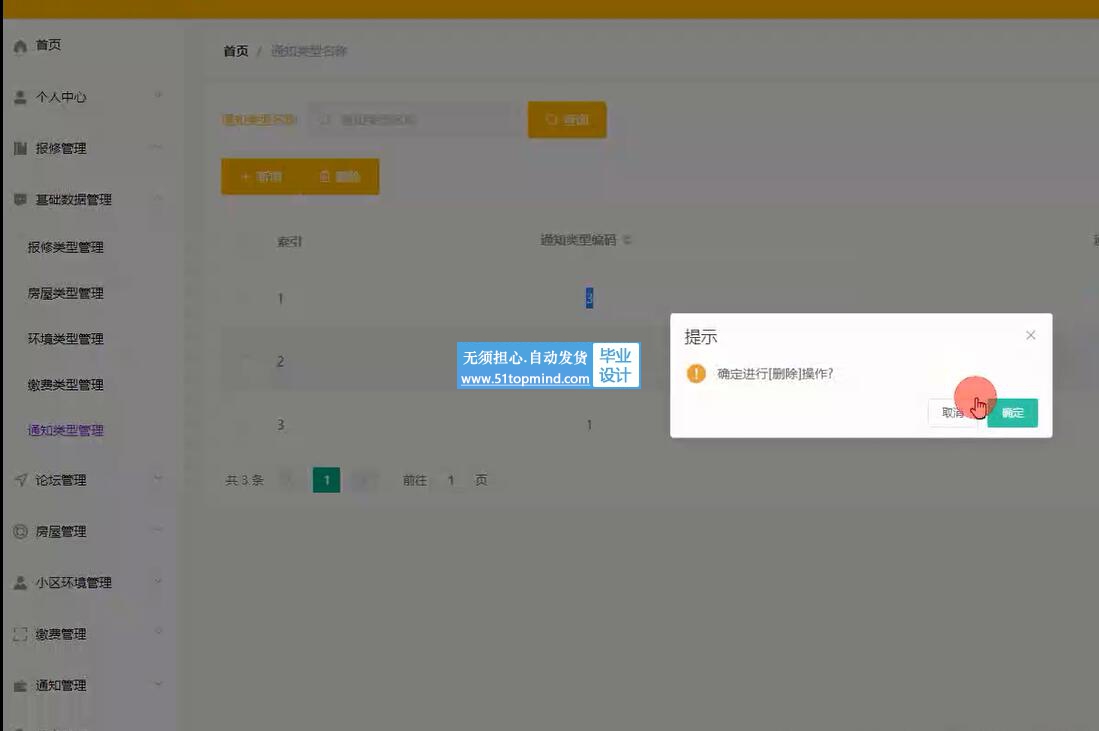Click the 个人中心 user icon
1099x731 pixels.
(x=20, y=97)
